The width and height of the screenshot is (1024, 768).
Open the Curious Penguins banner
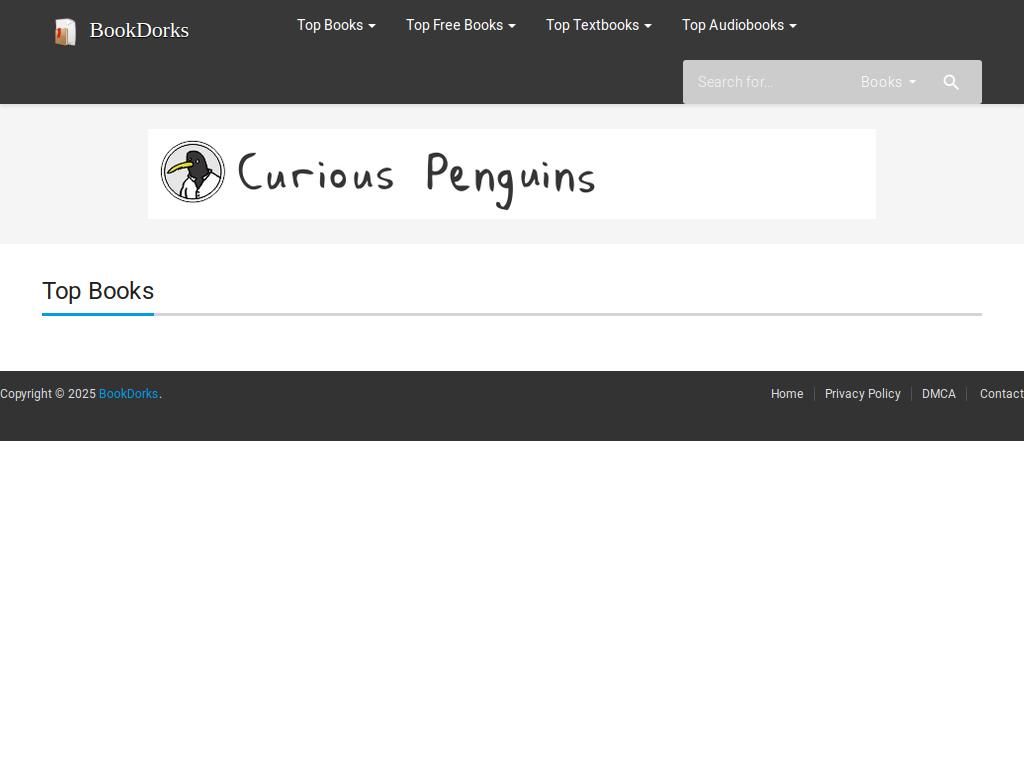(x=511, y=174)
